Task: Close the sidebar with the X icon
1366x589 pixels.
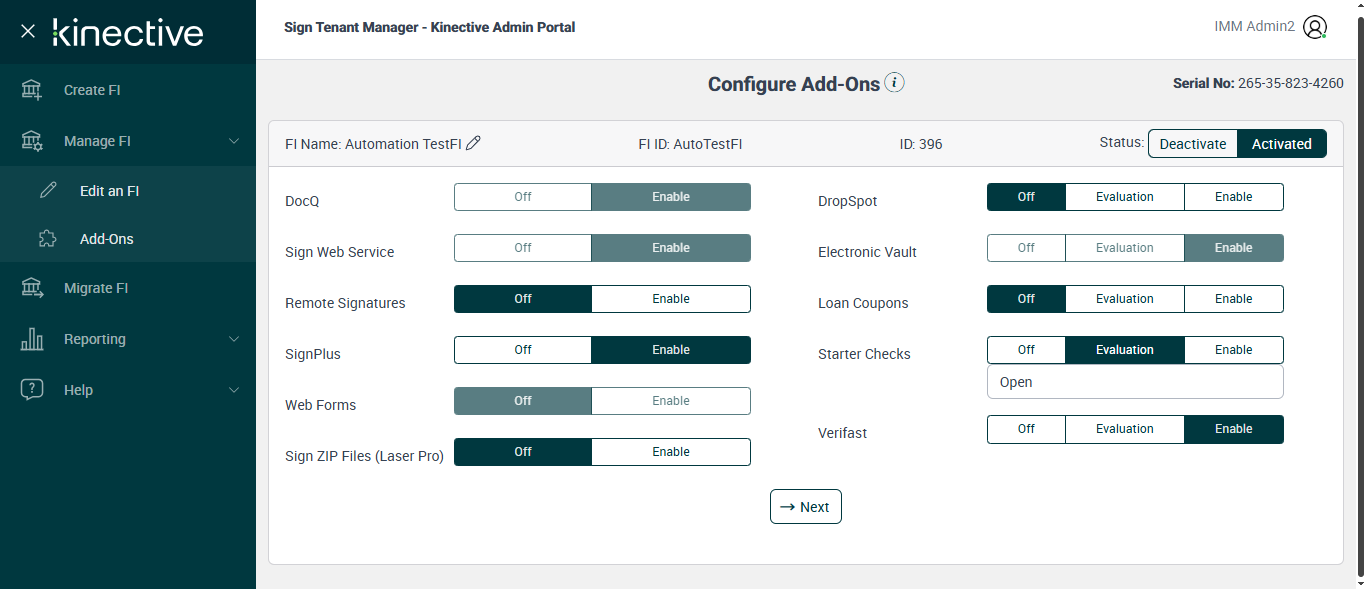Action: (28, 32)
